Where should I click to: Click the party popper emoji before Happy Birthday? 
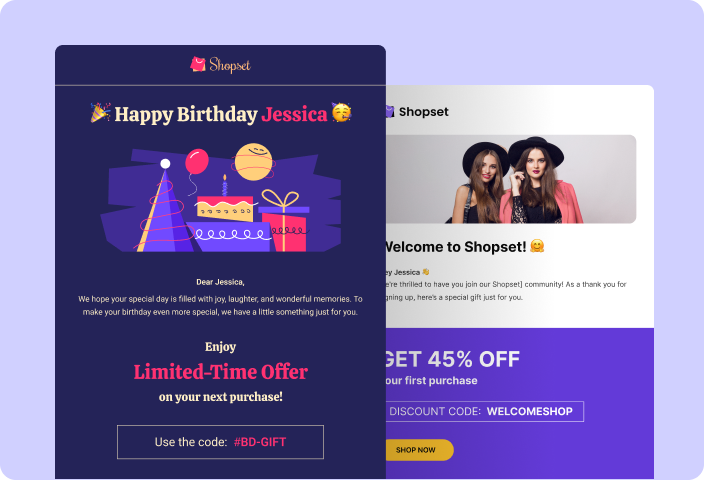pyautogui.click(x=100, y=113)
